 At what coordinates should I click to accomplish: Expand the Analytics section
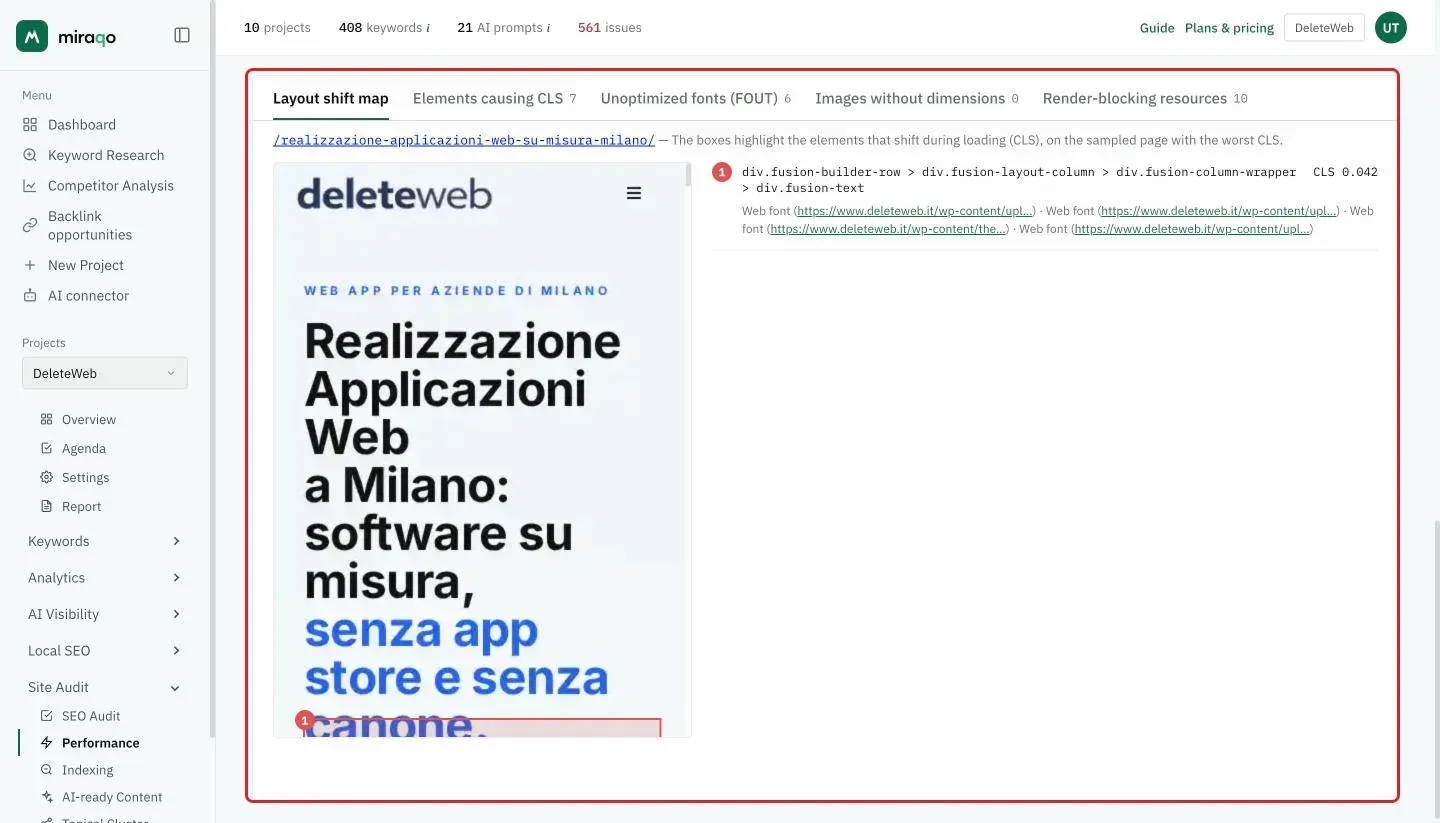[105, 578]
